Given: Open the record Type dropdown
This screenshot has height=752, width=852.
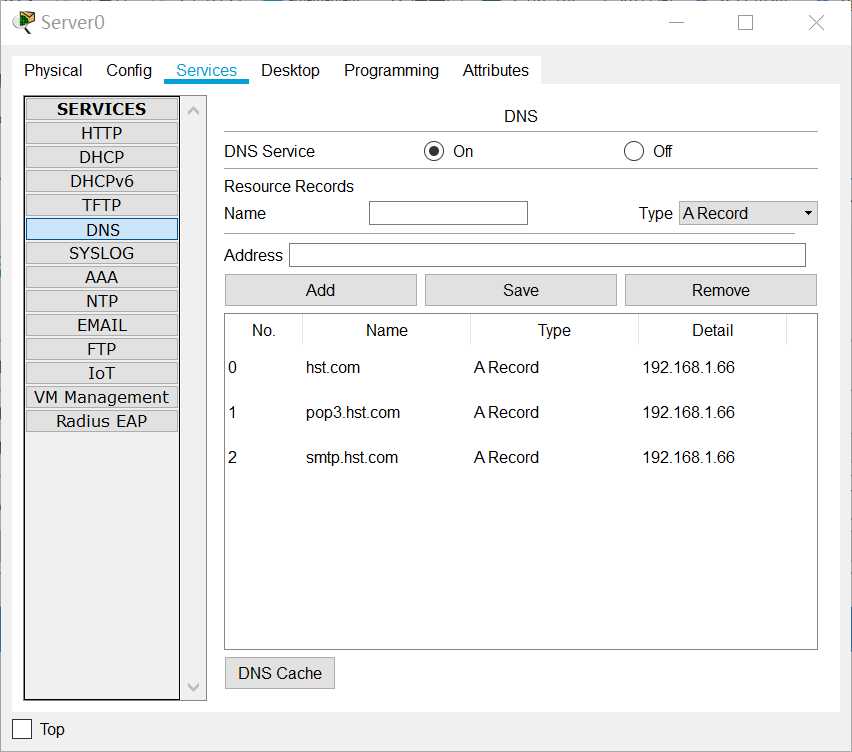Looking at the screenshot, I should pyautogui.click(x=748, y=213).
